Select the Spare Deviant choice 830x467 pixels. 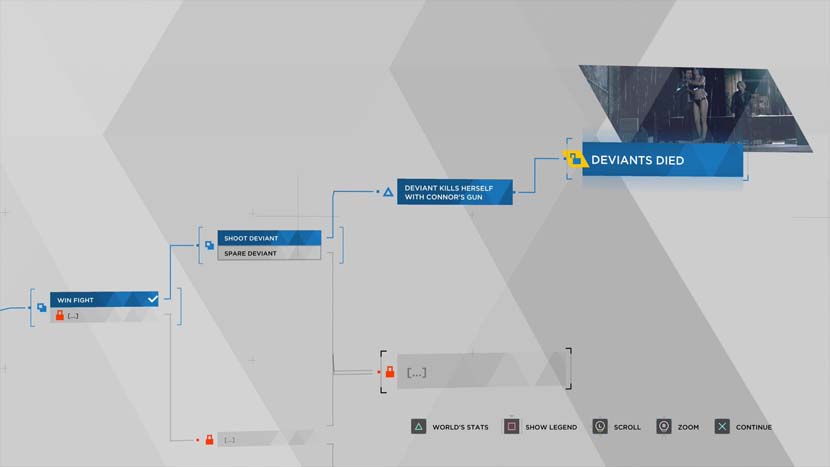click(x=270, y=253)
